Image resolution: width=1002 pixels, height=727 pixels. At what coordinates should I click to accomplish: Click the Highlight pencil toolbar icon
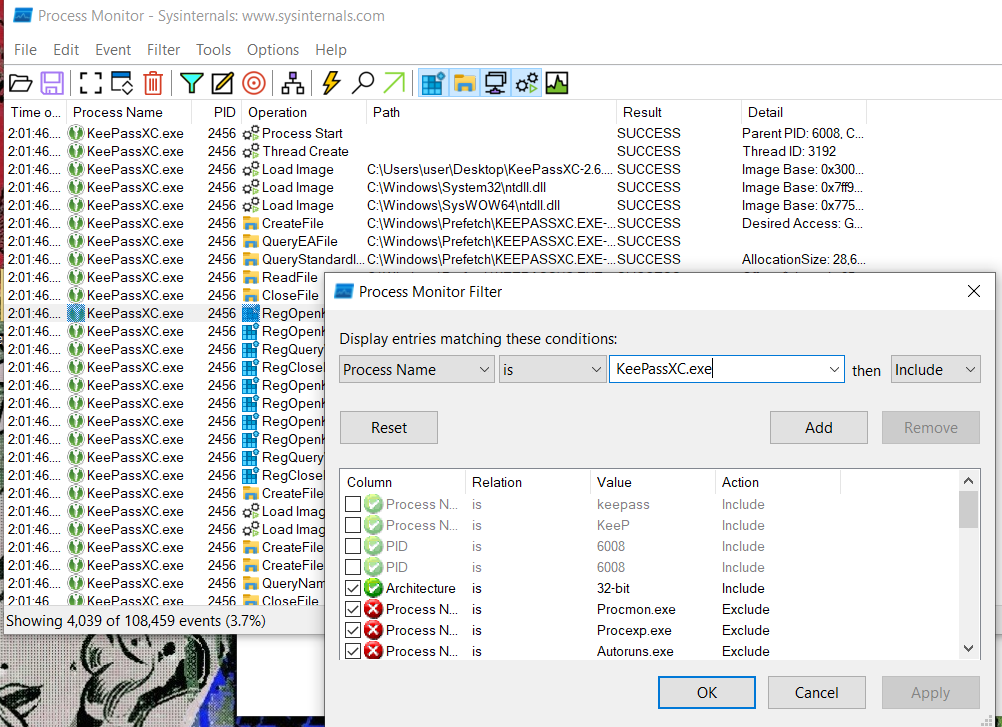222,83
